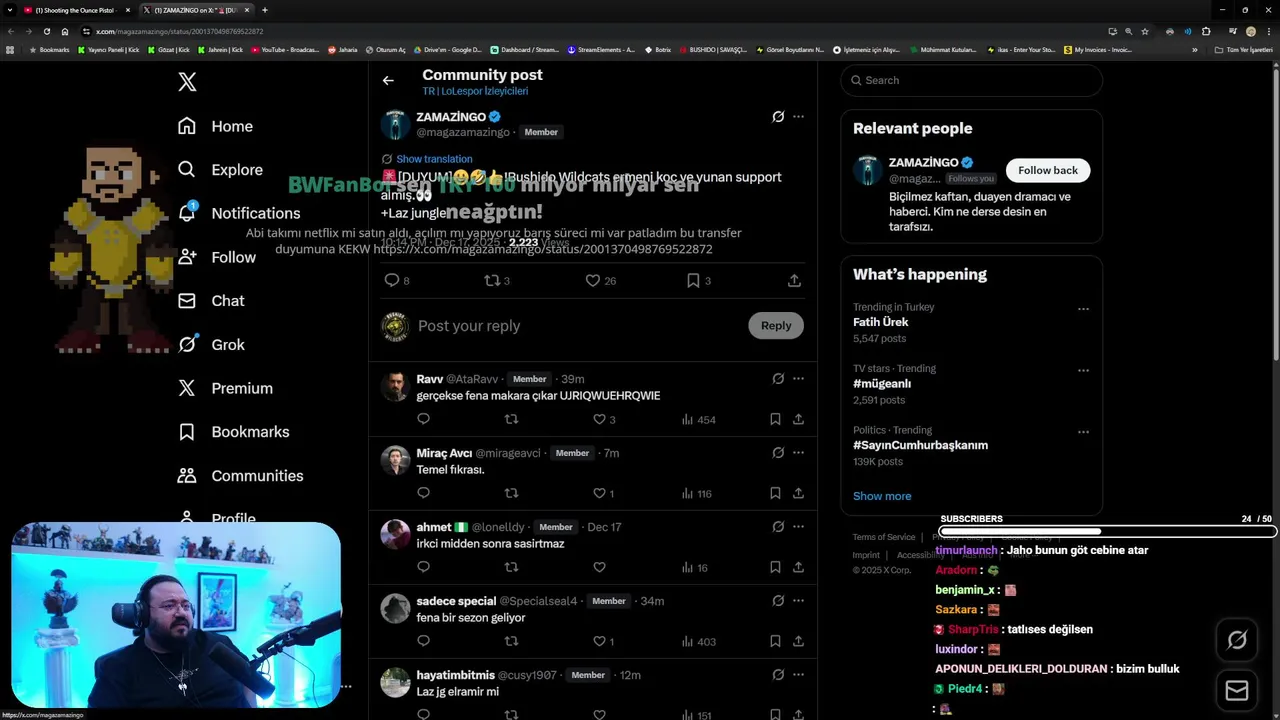Like Ravv's reply

point(599,419)
